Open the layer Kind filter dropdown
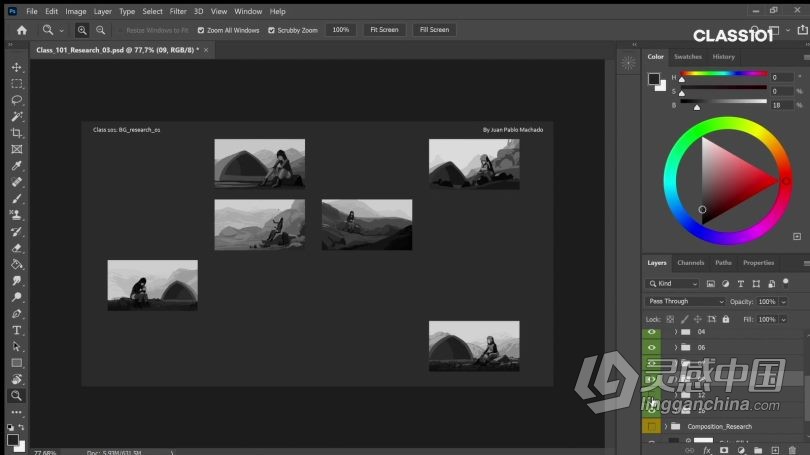The image size is (810, 455). pyautogui.click(x=673, y=284)
